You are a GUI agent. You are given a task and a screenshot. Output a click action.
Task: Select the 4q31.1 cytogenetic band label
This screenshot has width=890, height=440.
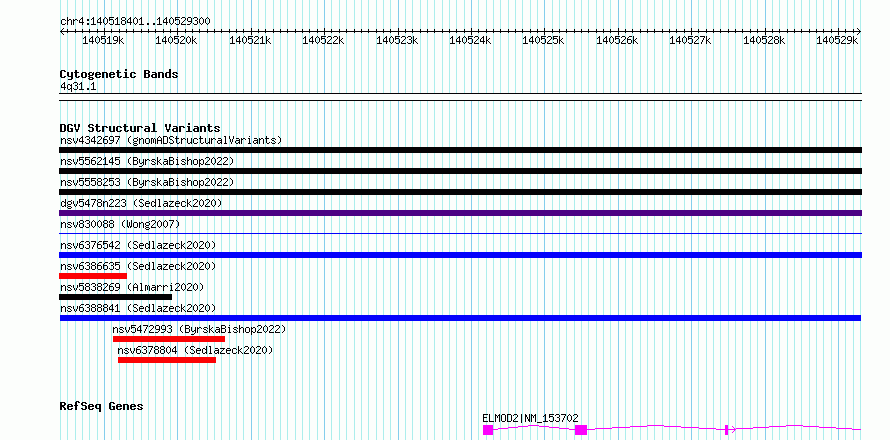tap(78, 86)
